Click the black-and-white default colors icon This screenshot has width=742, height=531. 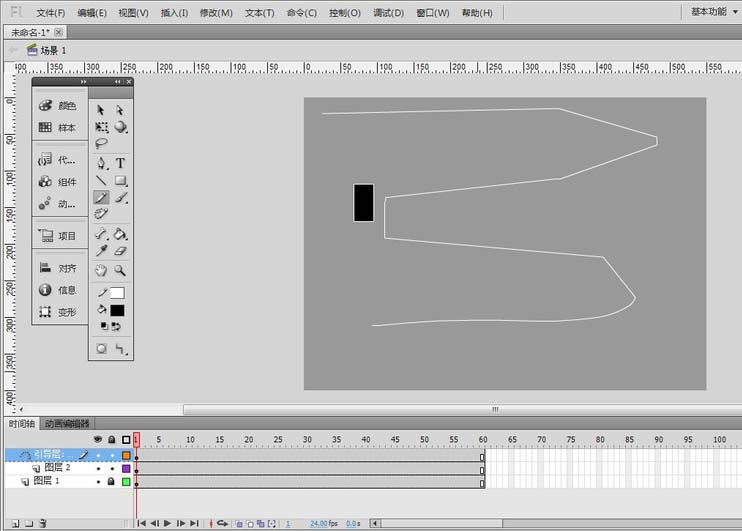click(x=104, y=326)
